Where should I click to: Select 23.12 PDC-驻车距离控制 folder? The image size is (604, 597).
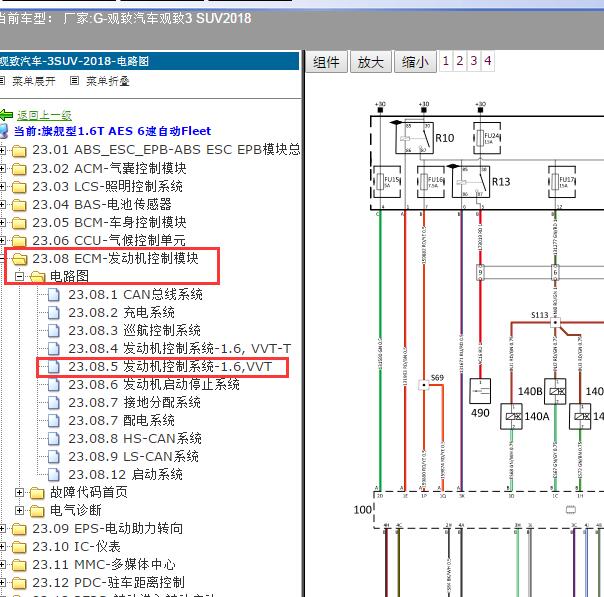click(108, 582)
